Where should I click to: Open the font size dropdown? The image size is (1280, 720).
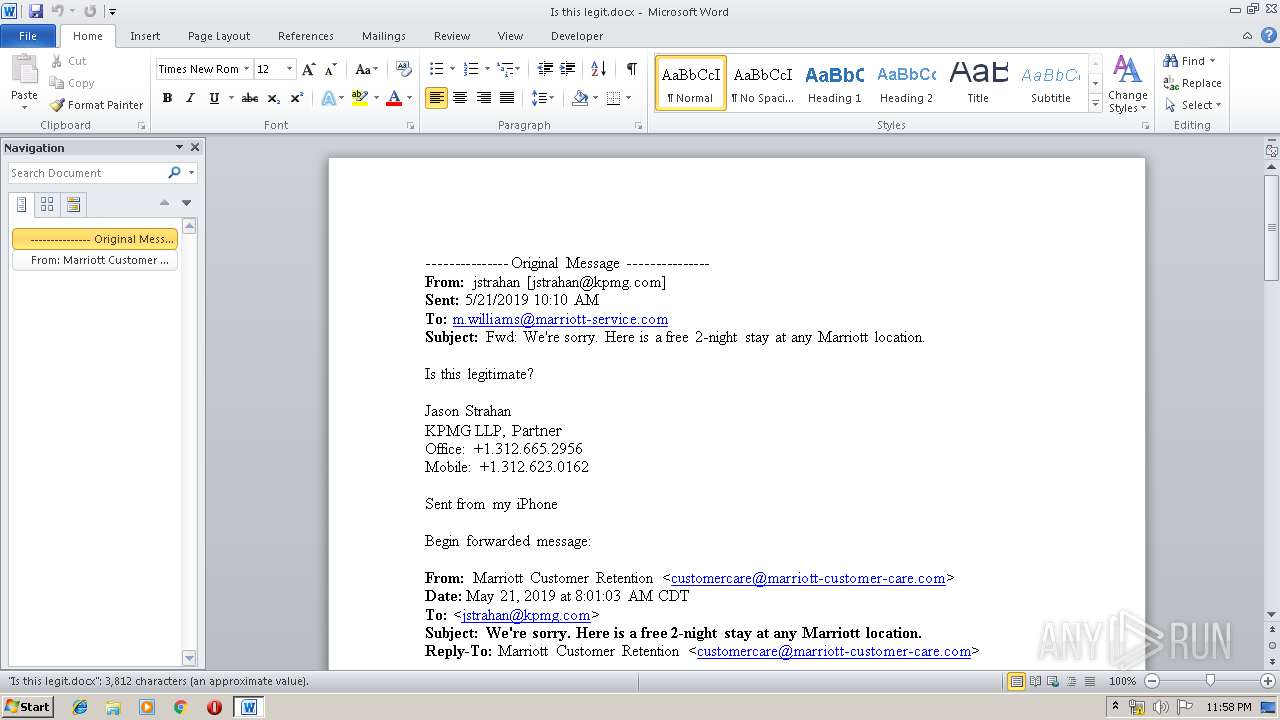coord(290,69)
